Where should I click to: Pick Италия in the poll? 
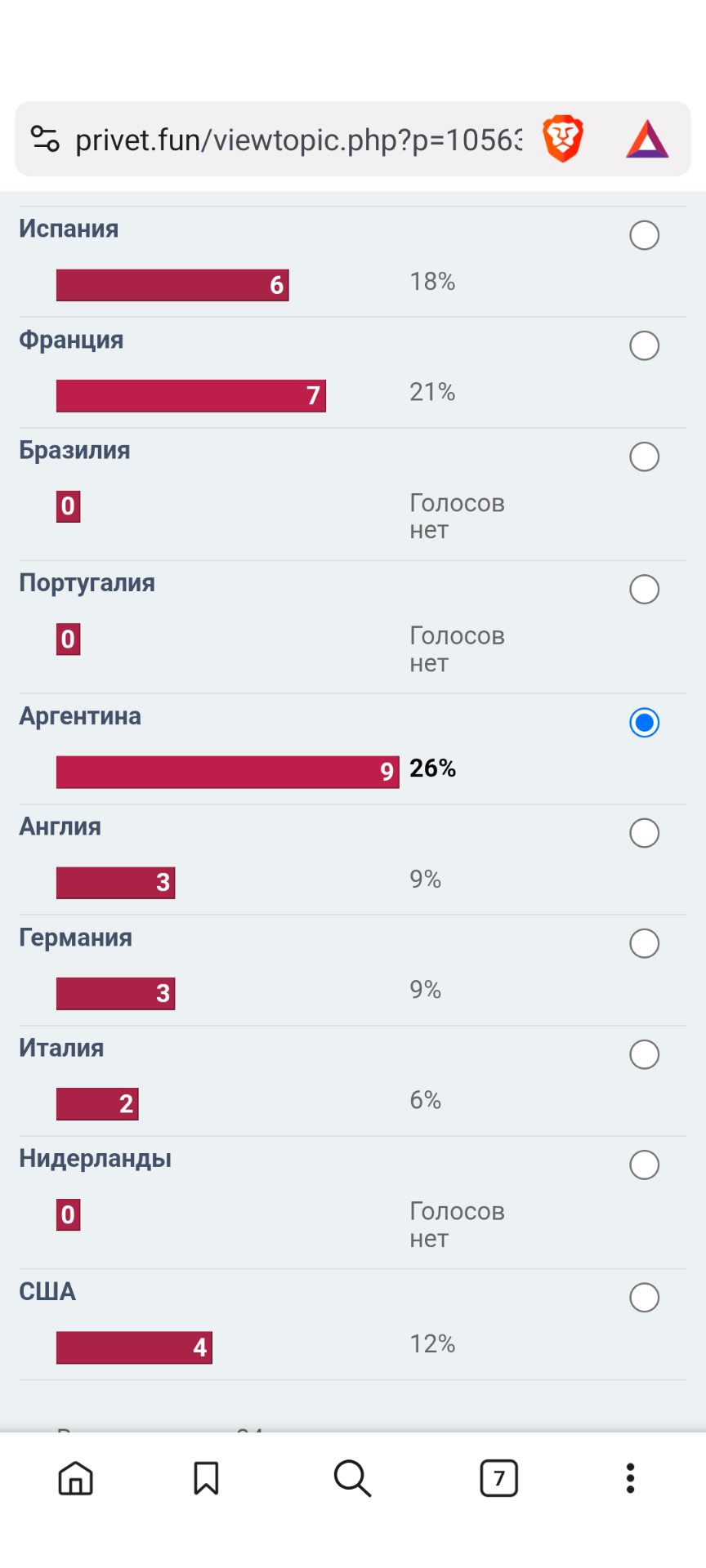645,1054
